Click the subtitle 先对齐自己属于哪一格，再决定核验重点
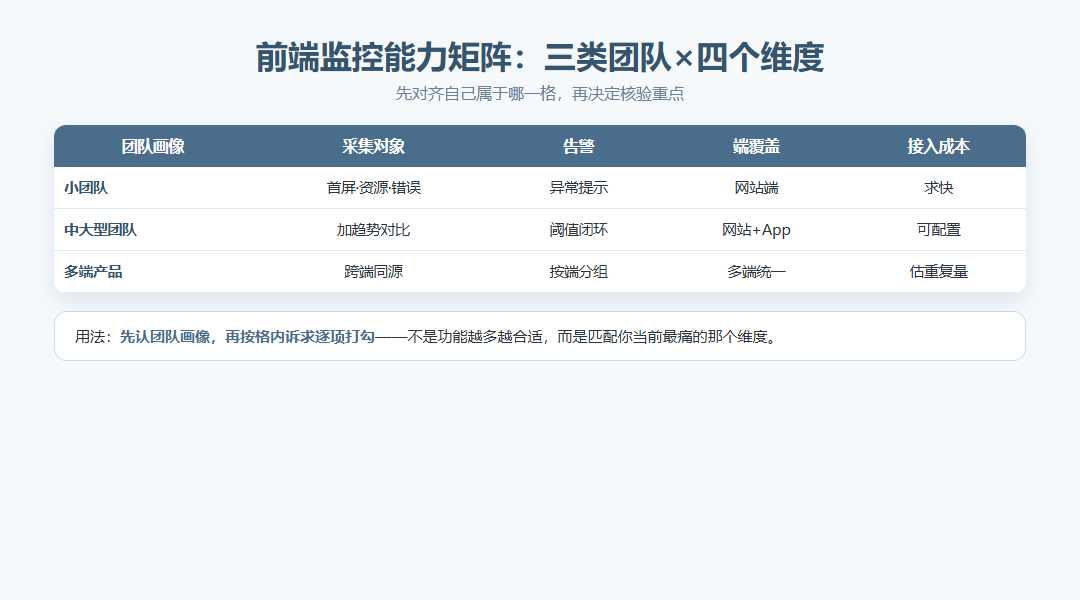This screenshot has height=600, width=1080. [539, 94]
